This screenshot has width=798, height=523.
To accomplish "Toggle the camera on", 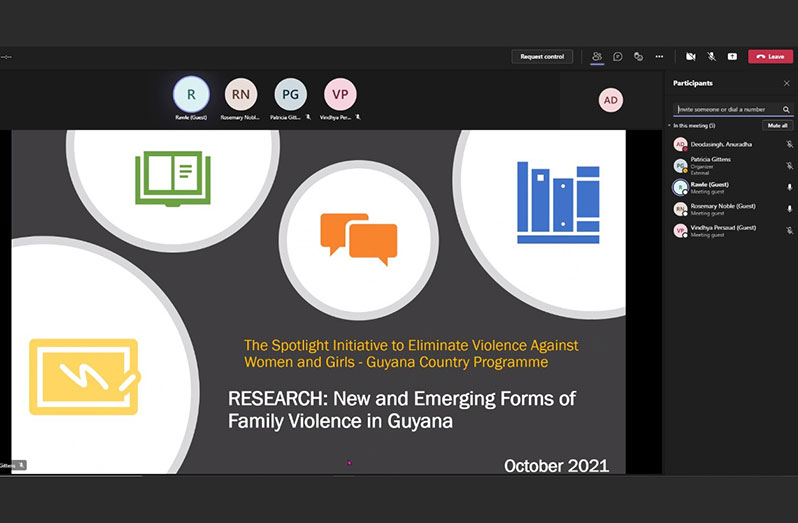I will (691, 56).
